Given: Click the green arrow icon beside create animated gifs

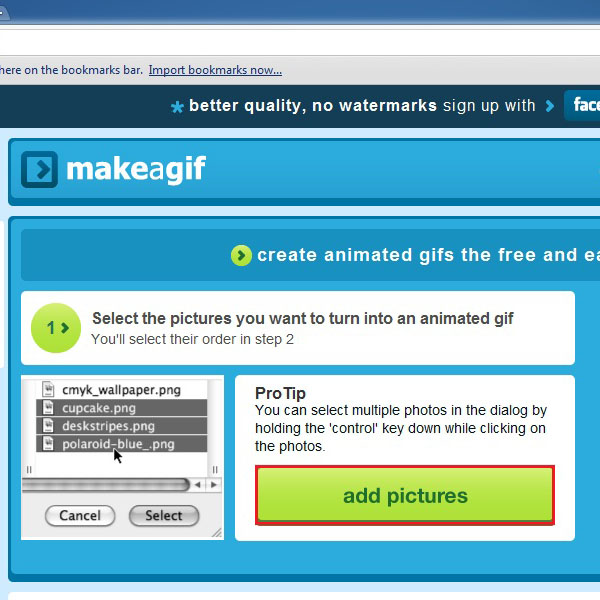Looking at the screenshot, I should [x=241, y=255].
